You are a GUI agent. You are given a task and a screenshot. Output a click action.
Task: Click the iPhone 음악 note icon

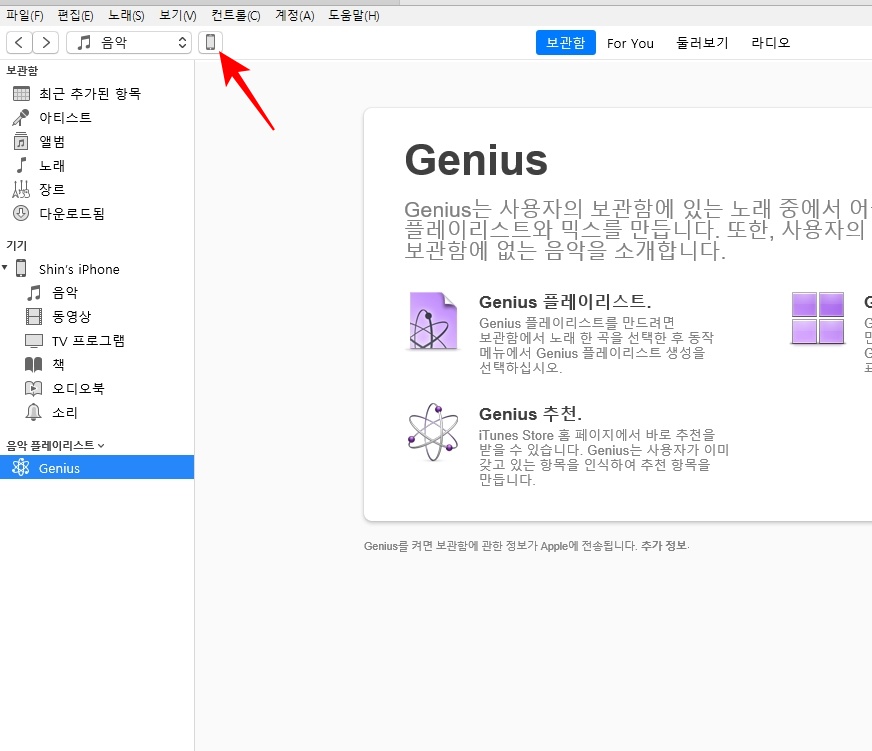click(34, 293)
